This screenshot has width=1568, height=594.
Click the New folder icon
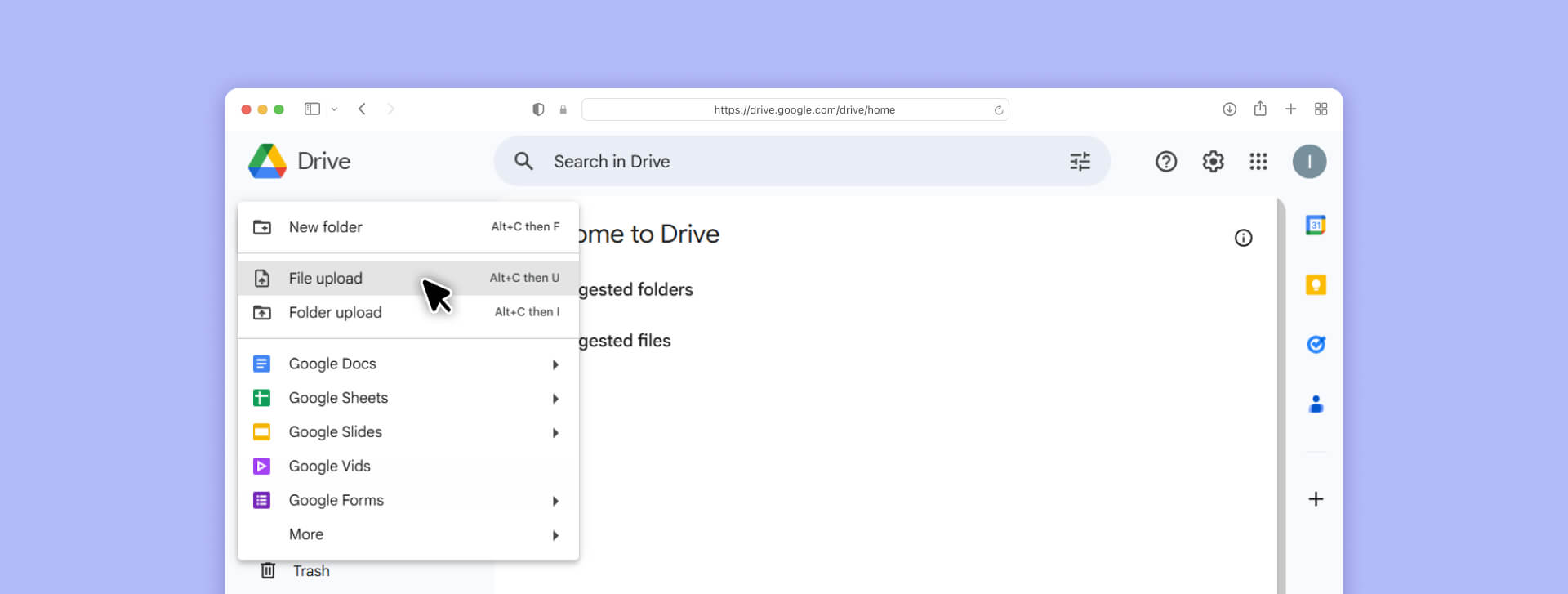point(262,227)
